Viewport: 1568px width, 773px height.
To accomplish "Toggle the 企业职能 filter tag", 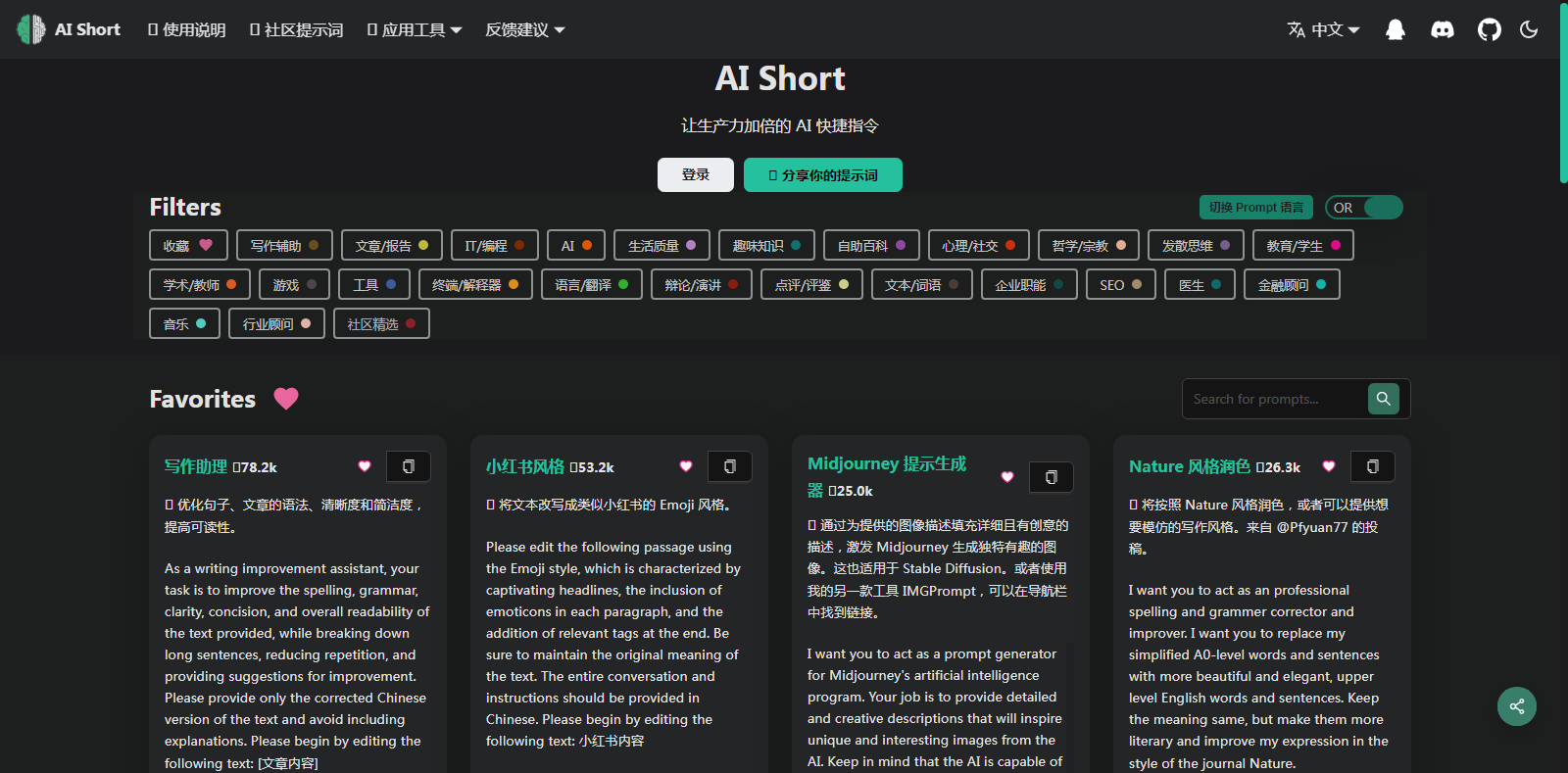I will 1029,284.
